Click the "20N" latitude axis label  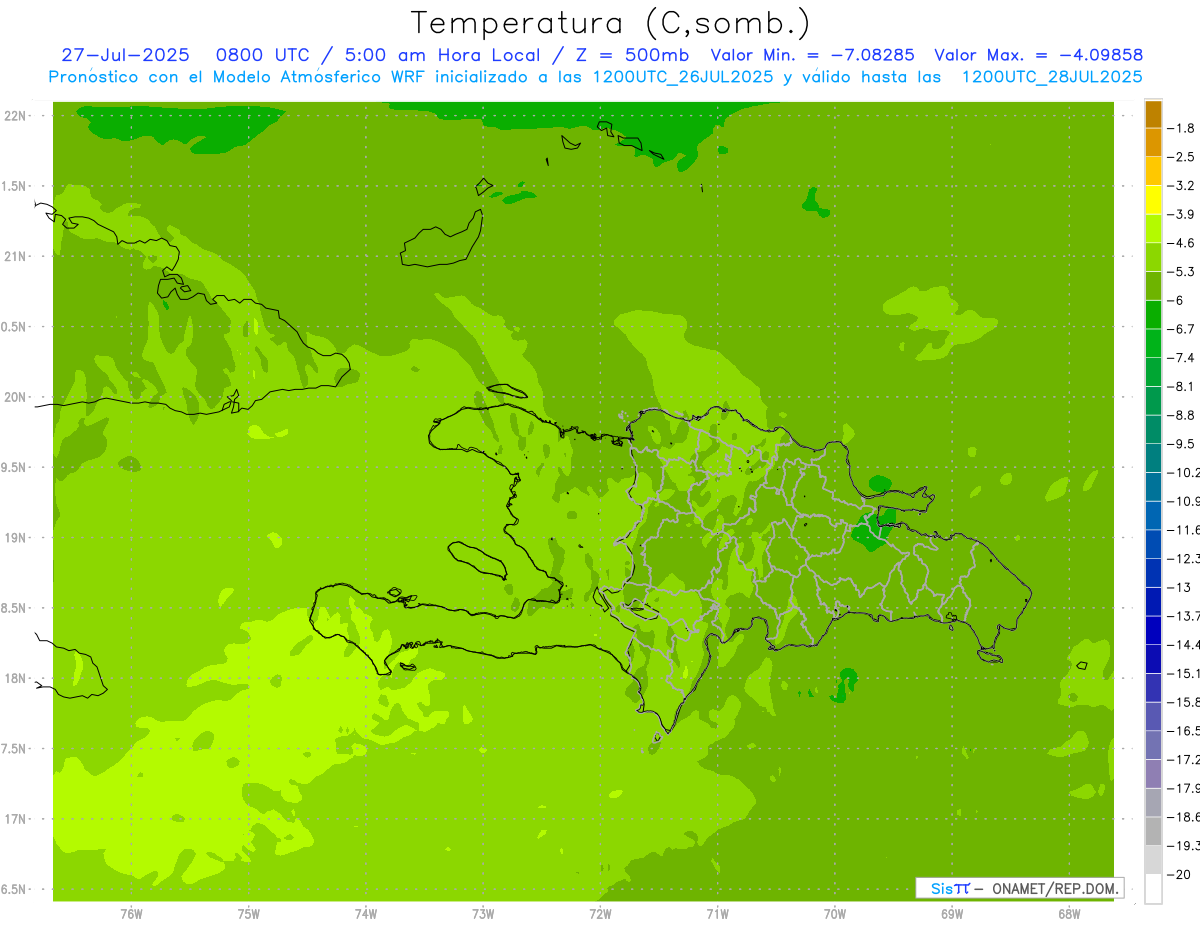15,397
